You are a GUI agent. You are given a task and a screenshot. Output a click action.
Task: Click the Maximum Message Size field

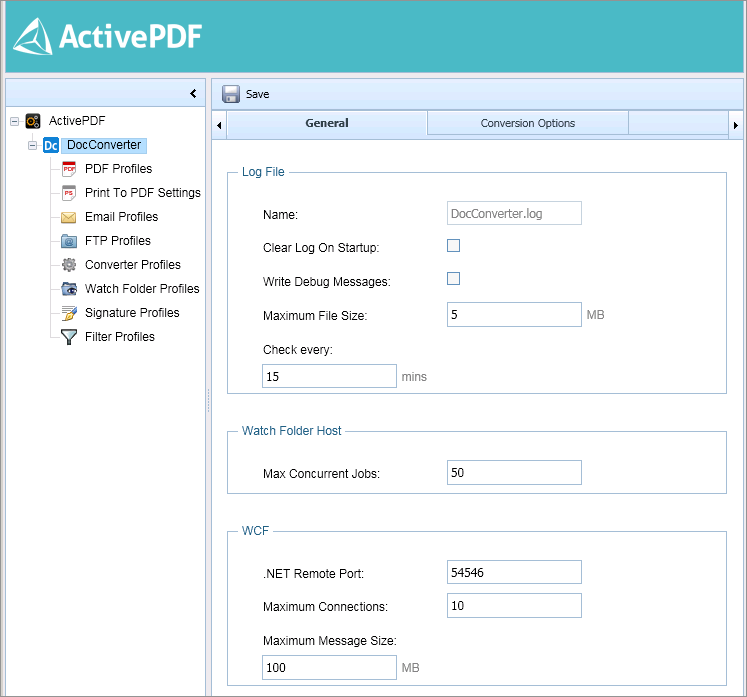[x=329, y=667]
